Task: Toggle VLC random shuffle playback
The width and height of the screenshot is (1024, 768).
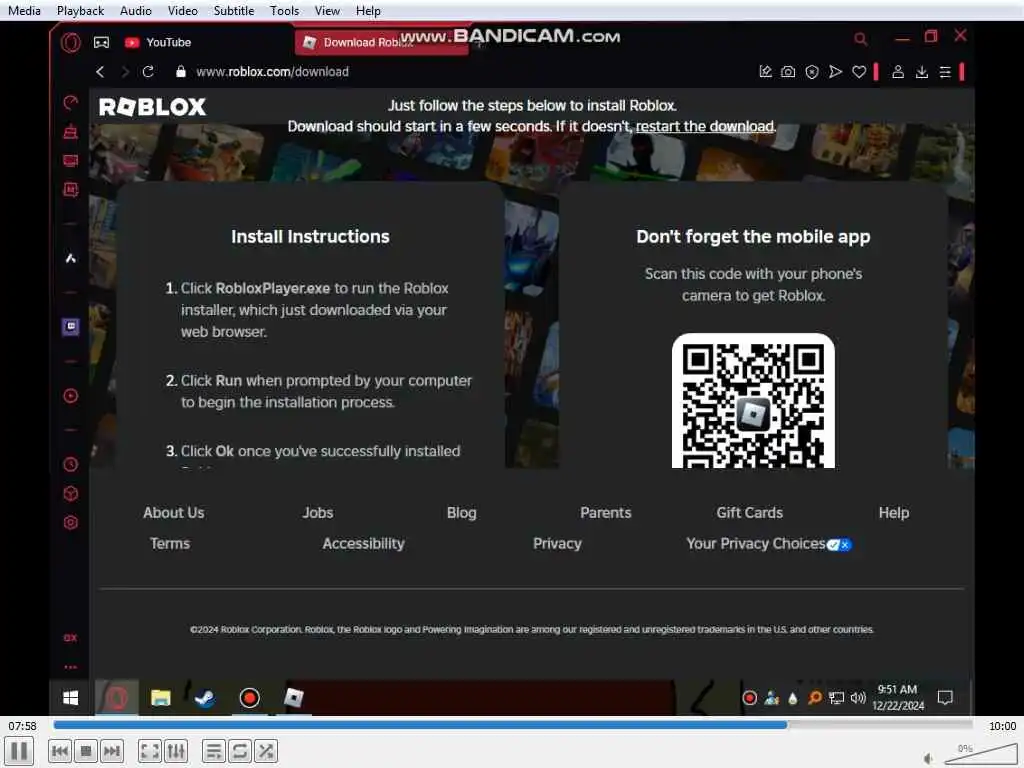Action: [x=266, y=751]
